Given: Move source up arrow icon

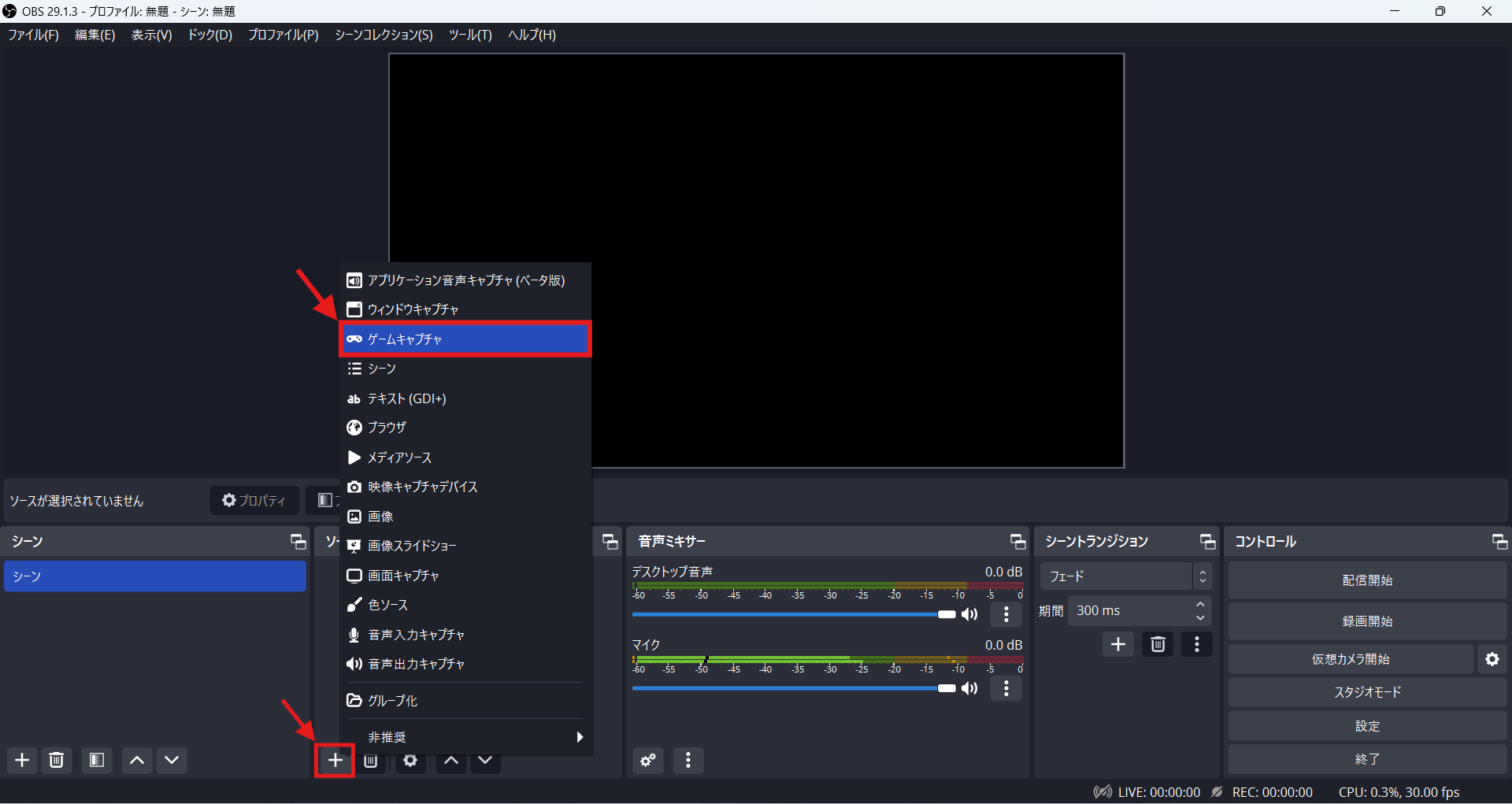Looking at the screenshot, I should tap(451, 761).
